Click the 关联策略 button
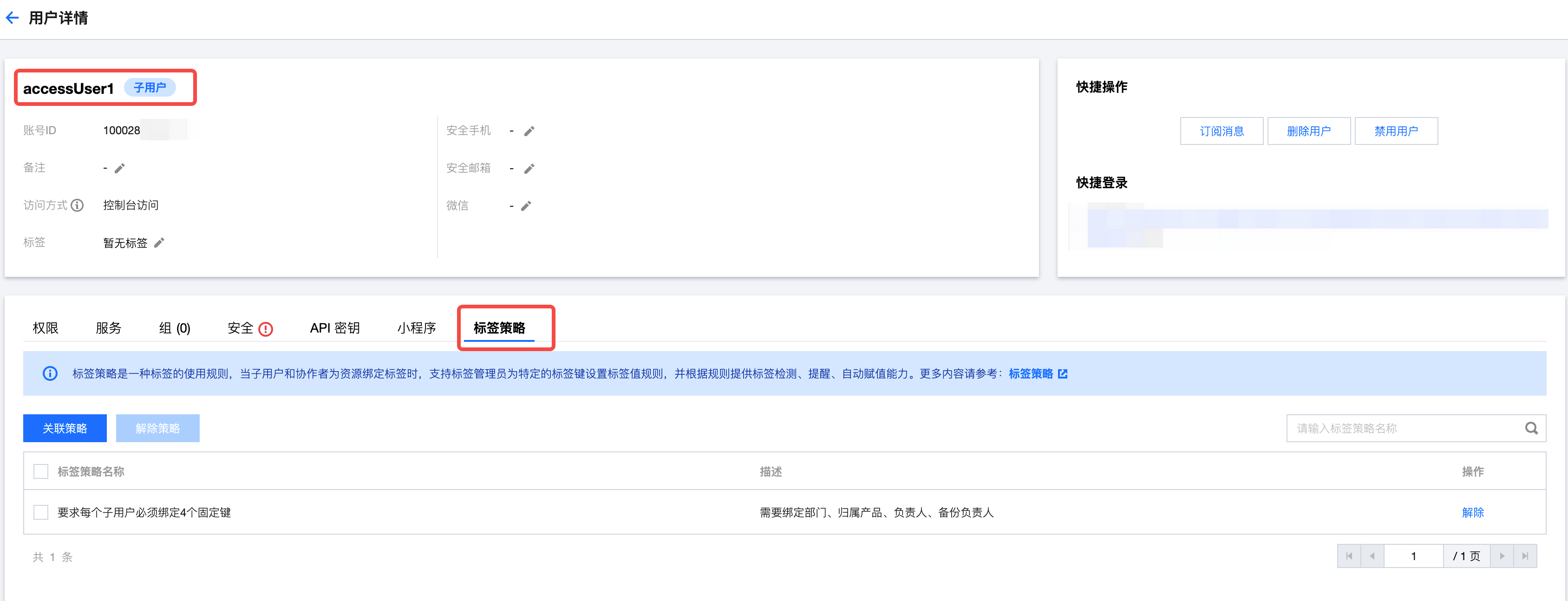 [x=65, y=428]
